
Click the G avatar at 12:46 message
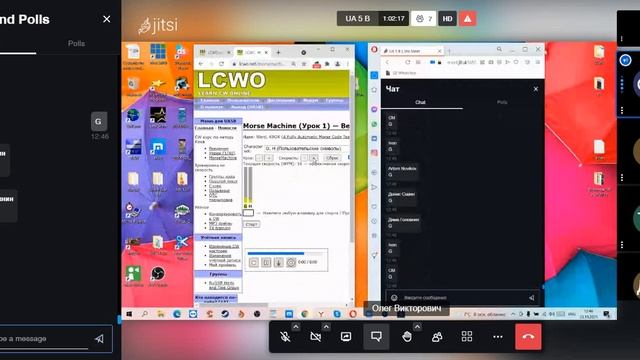click(98, 121)
